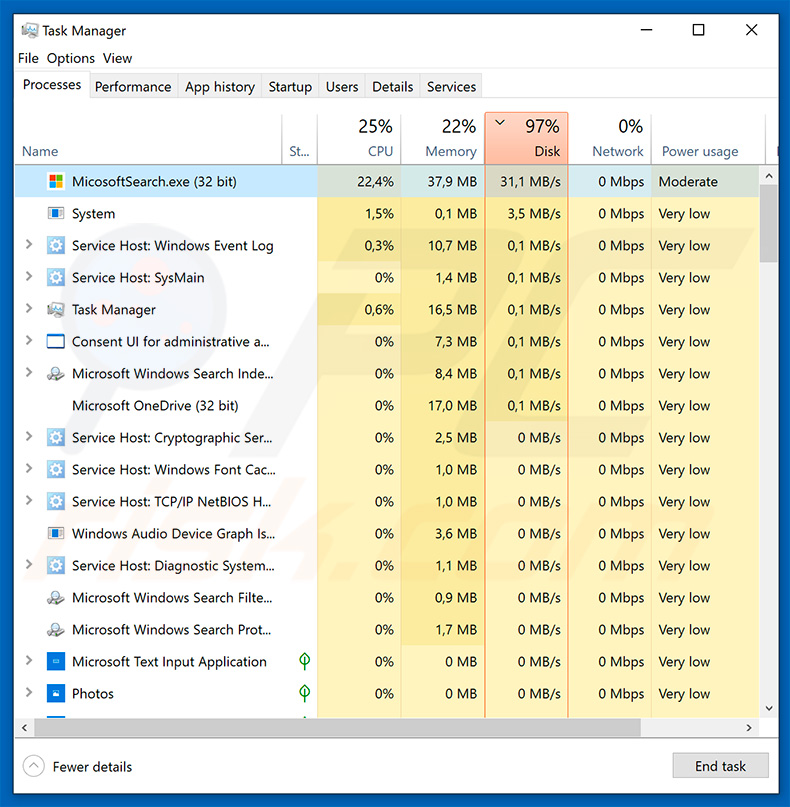The width and height of the screenshot is (790, 807).
Task: Click the Windows Font Cache gear icon
Action: pyautogui.click(x=56, y=469)
